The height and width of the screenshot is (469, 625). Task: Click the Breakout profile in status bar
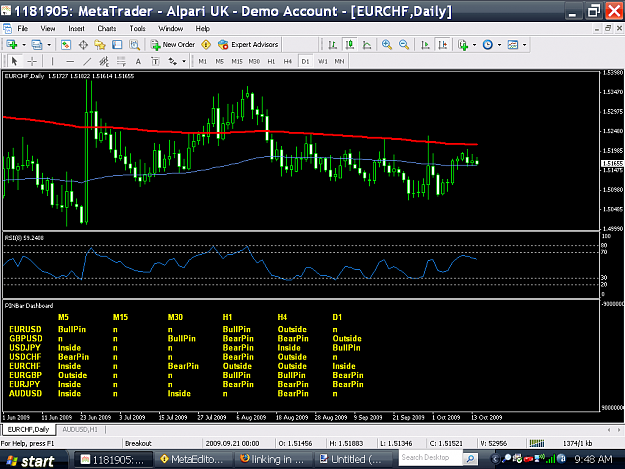click(138, 443)
